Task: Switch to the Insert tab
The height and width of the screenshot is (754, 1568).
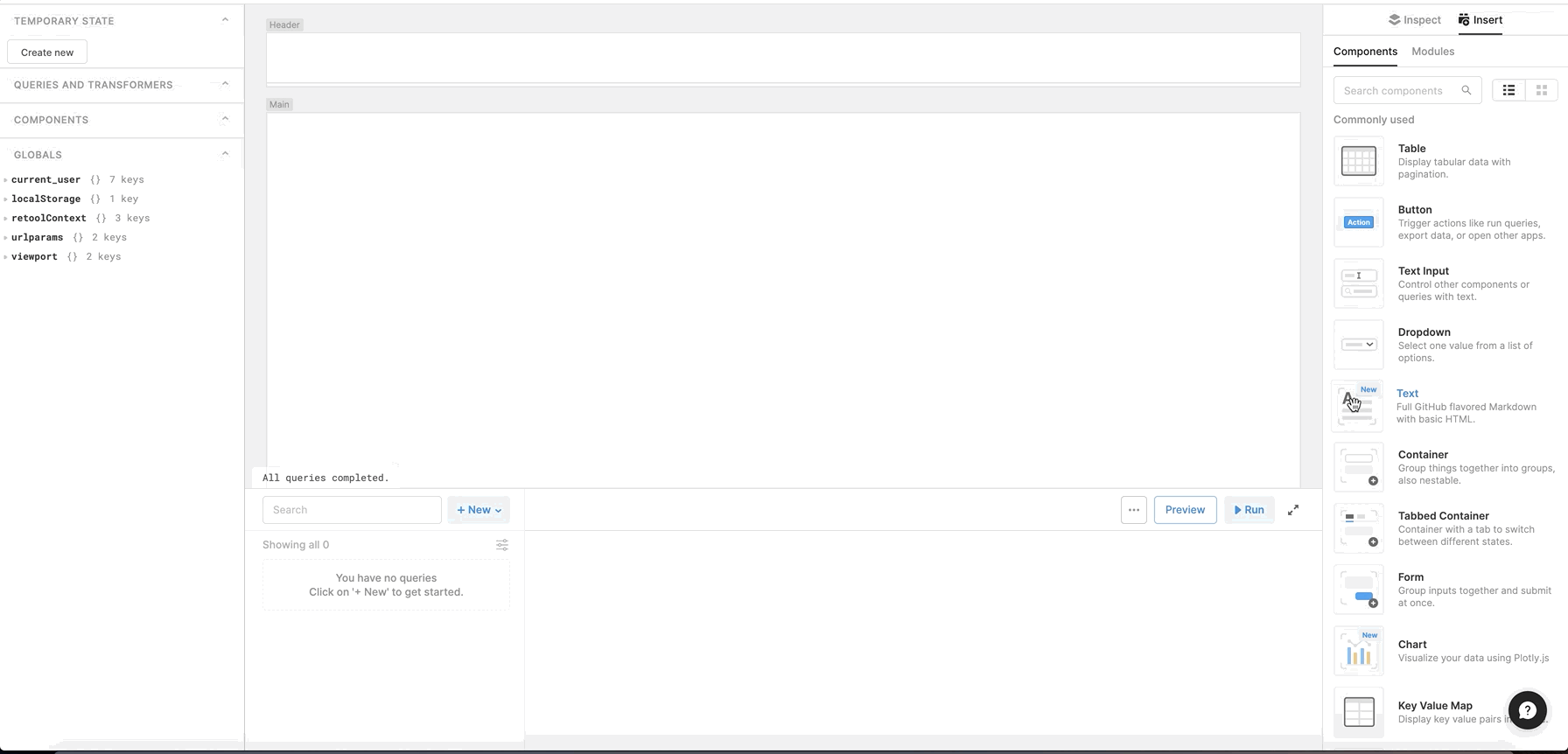Action: [1480, 19]
